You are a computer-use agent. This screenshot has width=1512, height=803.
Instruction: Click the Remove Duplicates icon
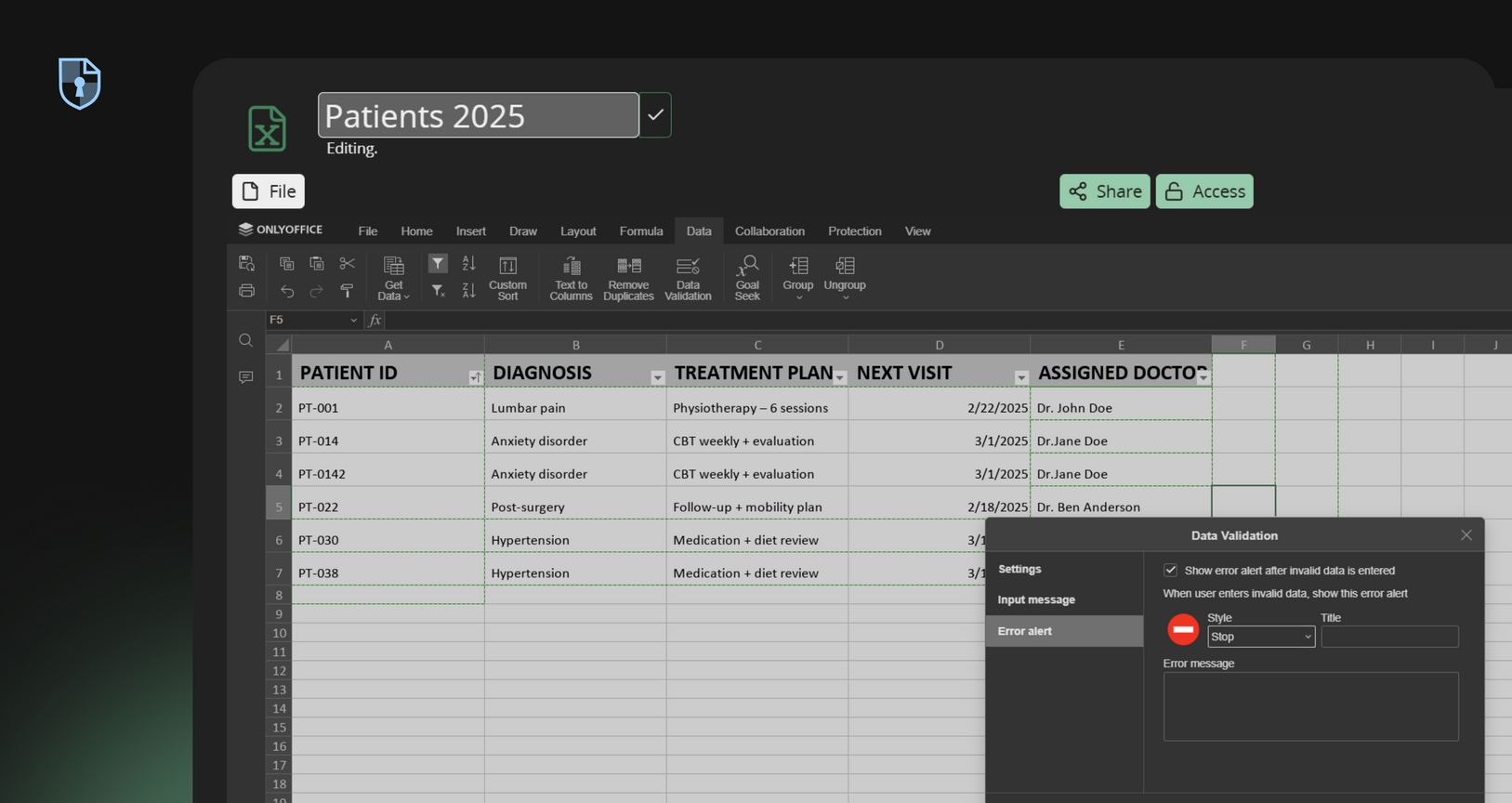point(628,277)
